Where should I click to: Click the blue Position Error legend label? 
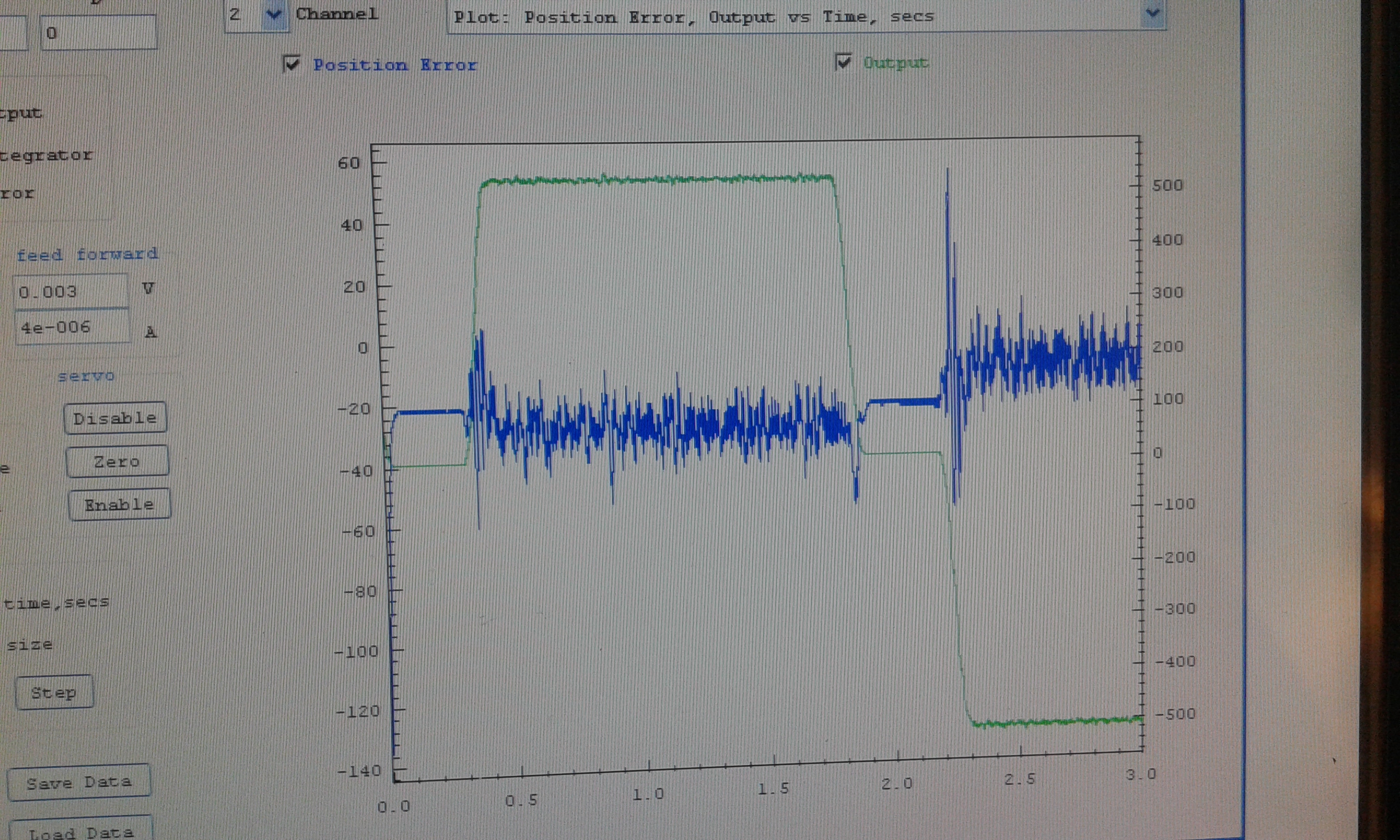point(394,65)
